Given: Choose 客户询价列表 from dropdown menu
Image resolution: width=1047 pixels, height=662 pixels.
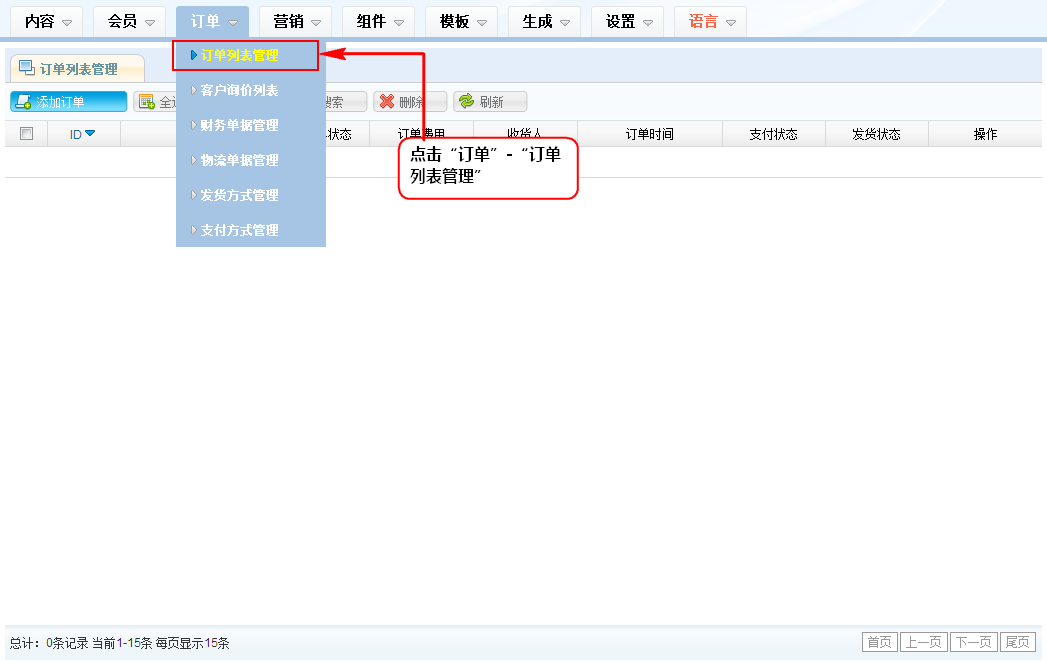Looking at the screenshot, I should click(x=240, y=91).
